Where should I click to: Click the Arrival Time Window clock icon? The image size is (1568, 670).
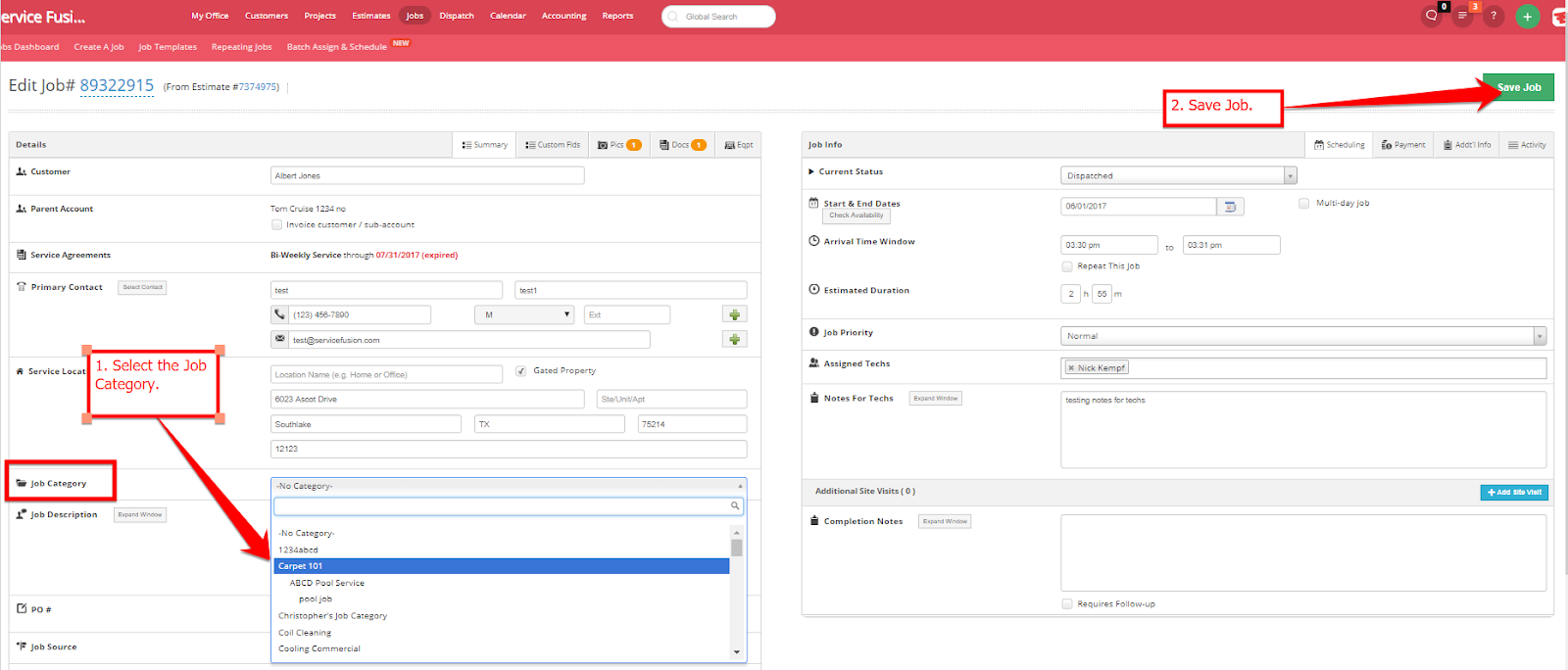tap(813, 241)
